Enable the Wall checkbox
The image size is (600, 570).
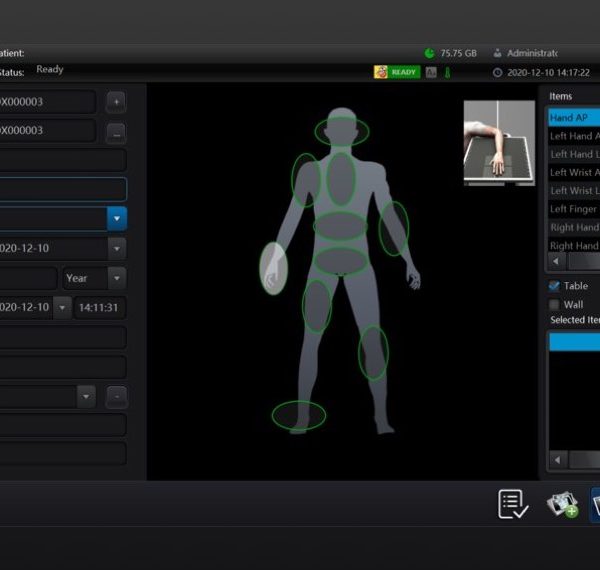pyautogui.click(x=554, y=305)
